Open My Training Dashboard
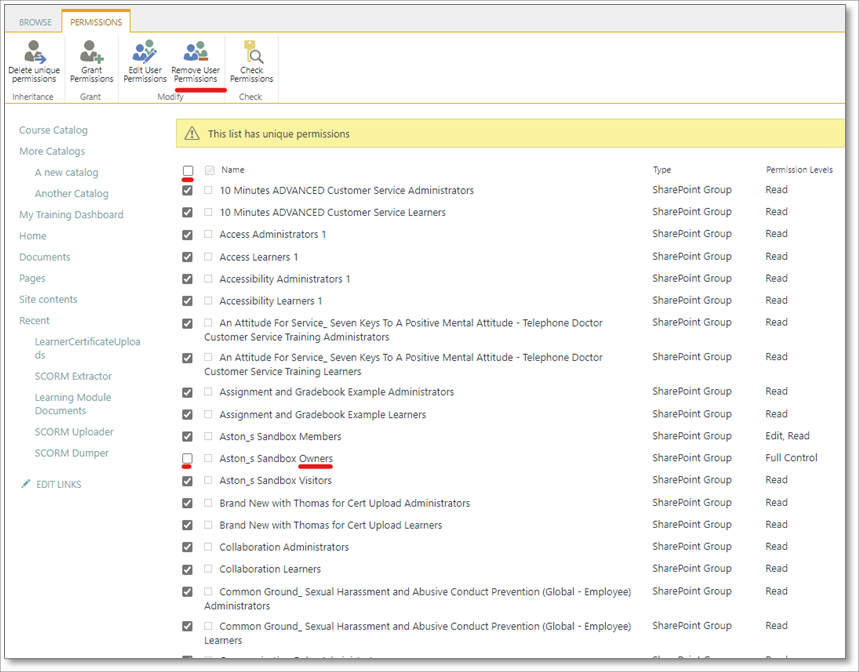Image resolution: width=859 pixels, height=672 pixels. click(71, 215)
